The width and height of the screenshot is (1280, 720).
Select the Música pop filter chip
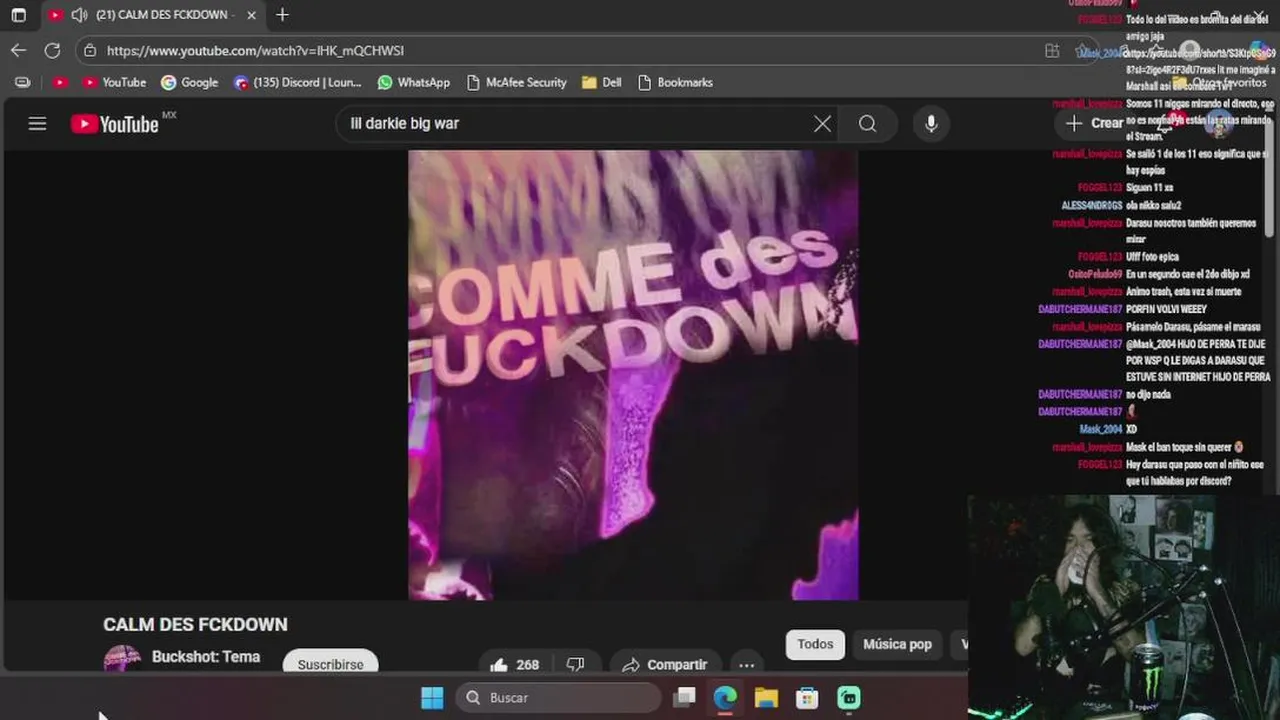click(897, 644)
